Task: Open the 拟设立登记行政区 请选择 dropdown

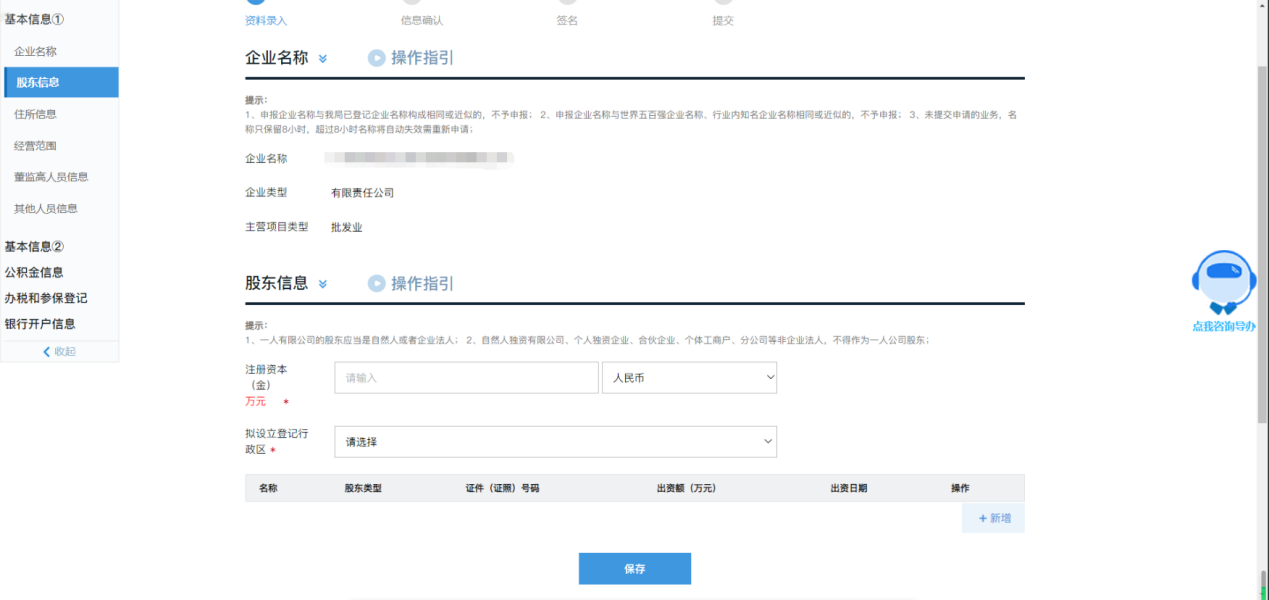Action: click(x=555, y=441)
